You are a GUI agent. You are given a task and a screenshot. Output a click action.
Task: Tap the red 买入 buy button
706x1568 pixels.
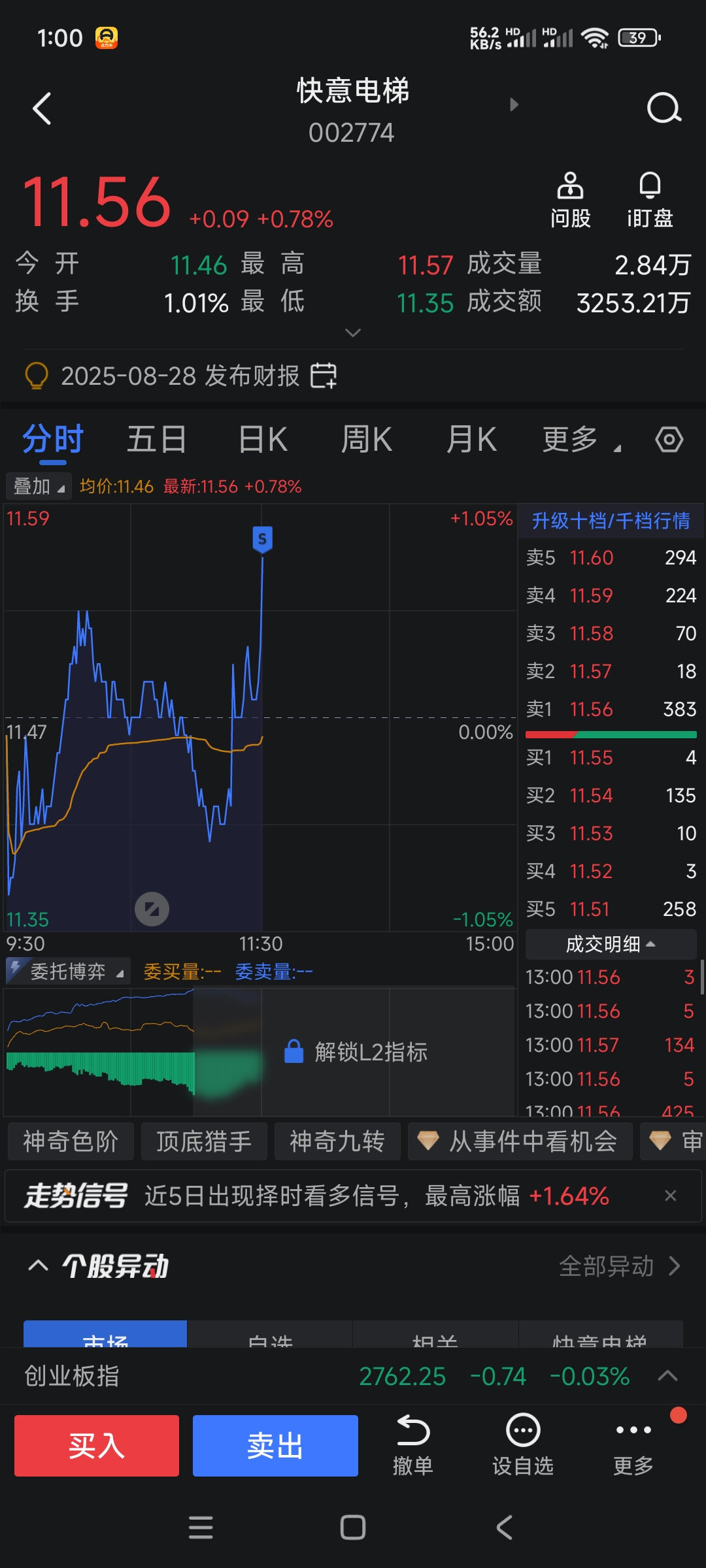pos(97,1446)
